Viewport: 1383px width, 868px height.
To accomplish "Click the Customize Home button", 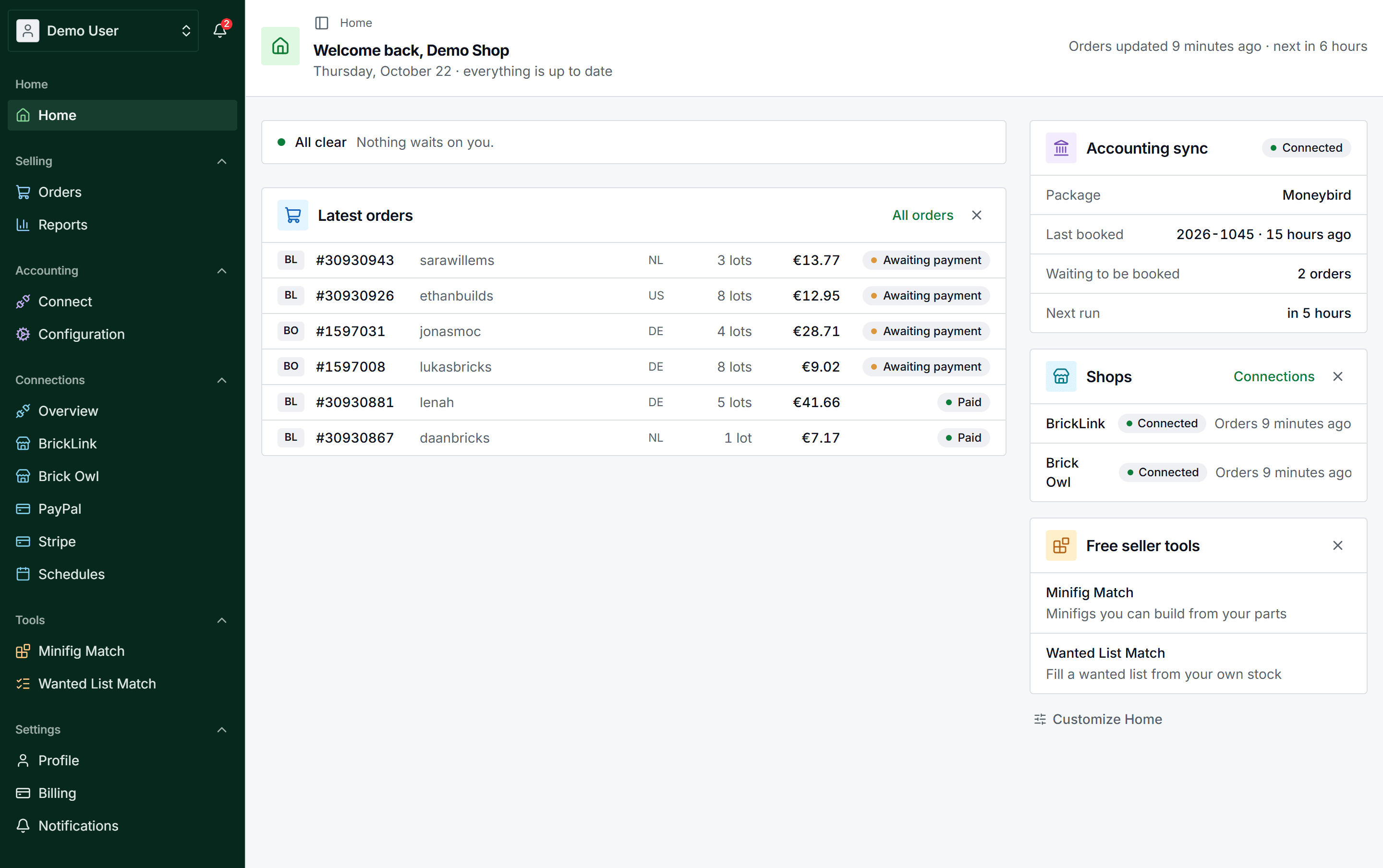I will click(x=1098, y=719).
